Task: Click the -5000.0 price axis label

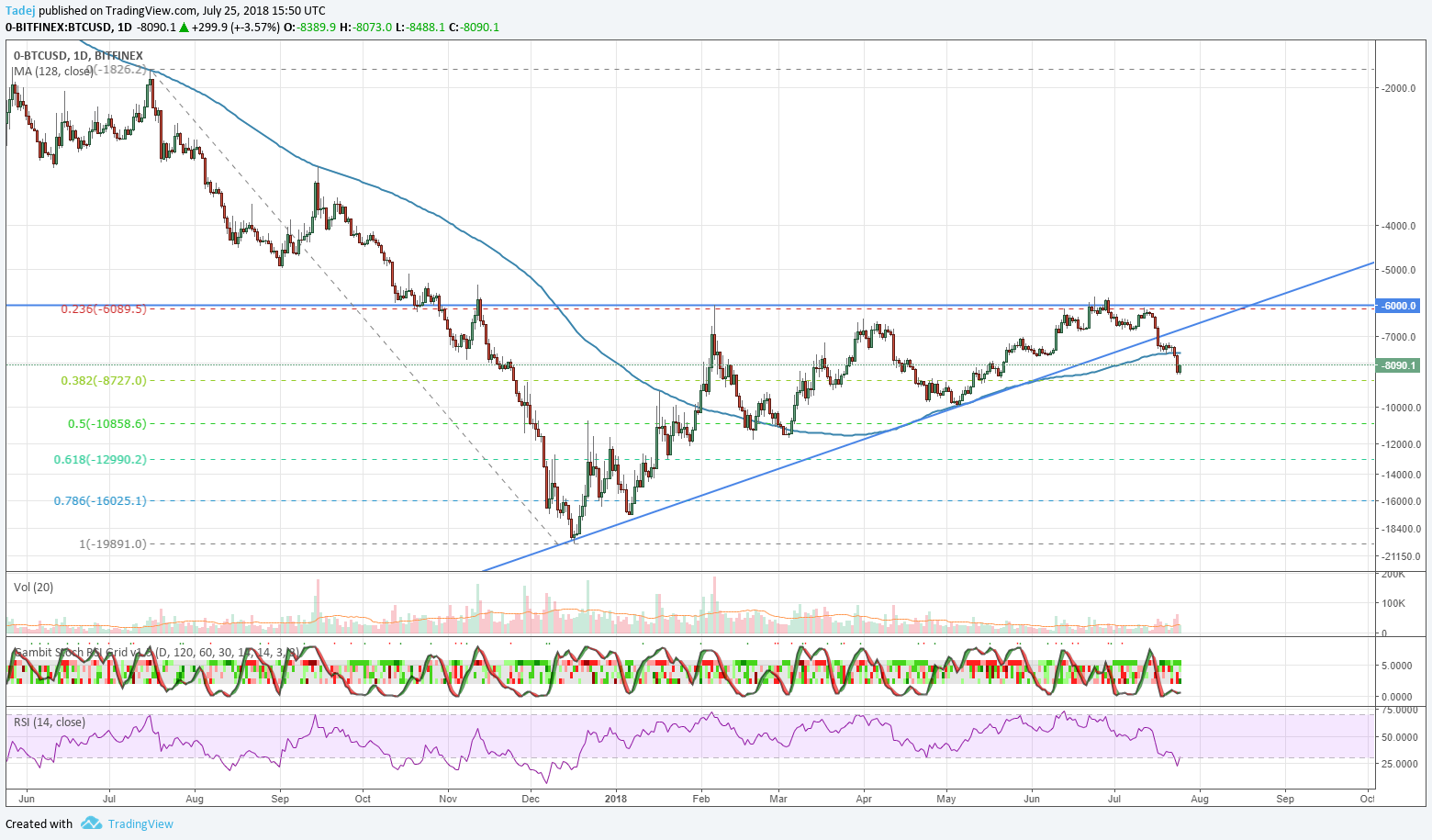Action: pos(1400,270)
